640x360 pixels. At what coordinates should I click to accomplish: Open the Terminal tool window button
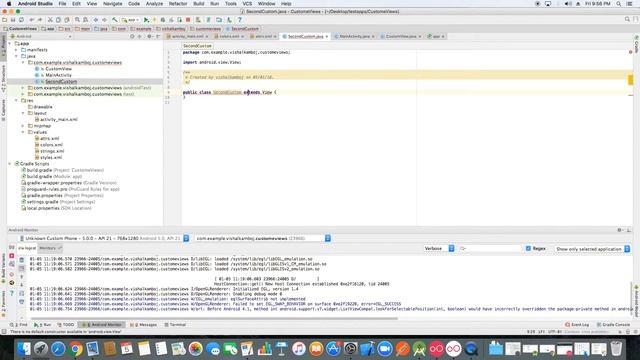(175, 325)
